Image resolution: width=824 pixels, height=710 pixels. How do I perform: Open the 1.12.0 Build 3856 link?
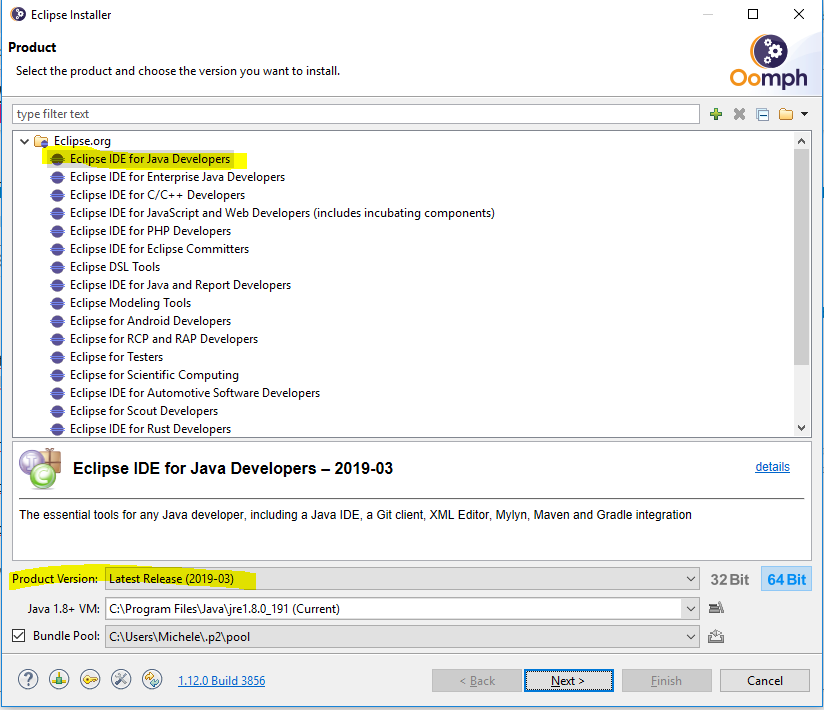pyautogui.click(x=221, y=681)
